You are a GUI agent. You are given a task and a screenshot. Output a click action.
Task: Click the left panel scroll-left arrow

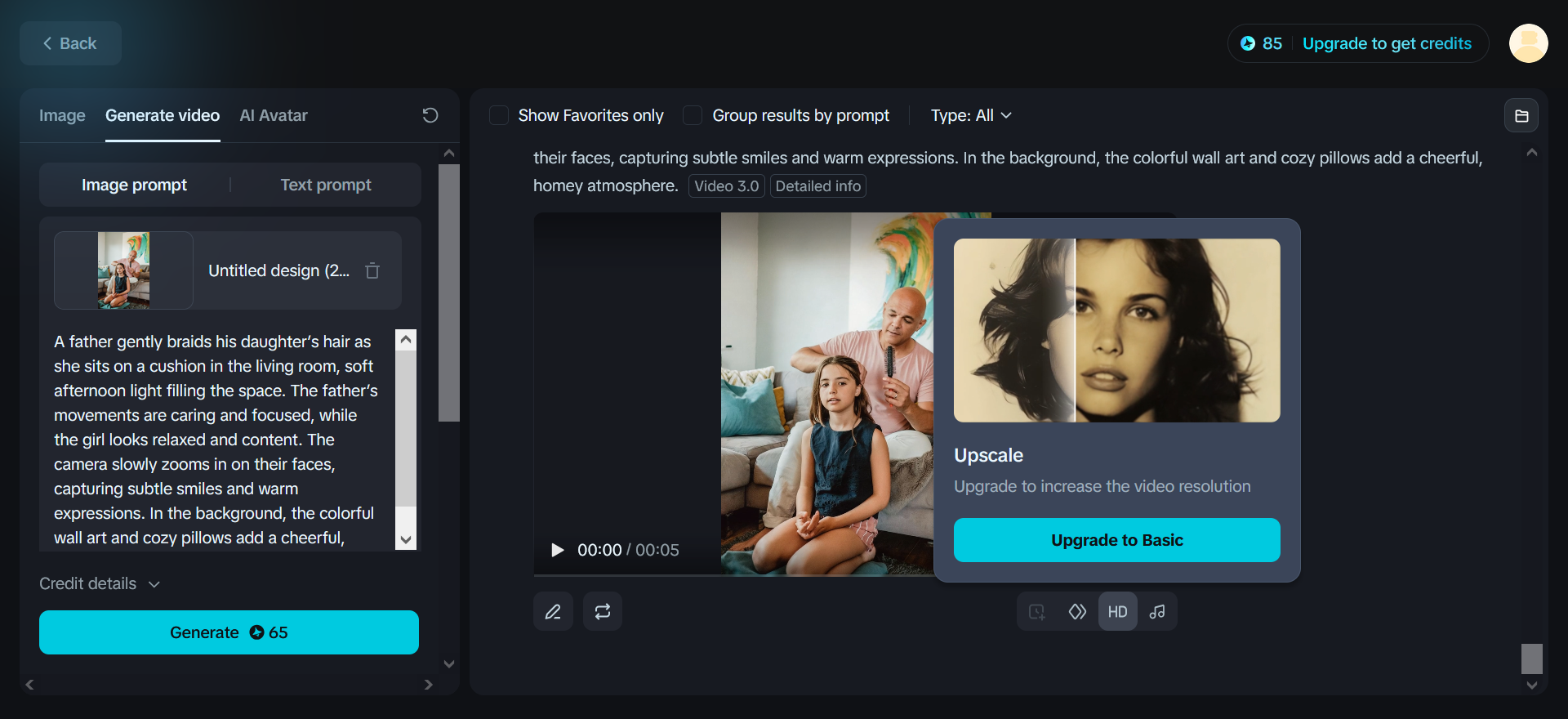click(29, 685)
